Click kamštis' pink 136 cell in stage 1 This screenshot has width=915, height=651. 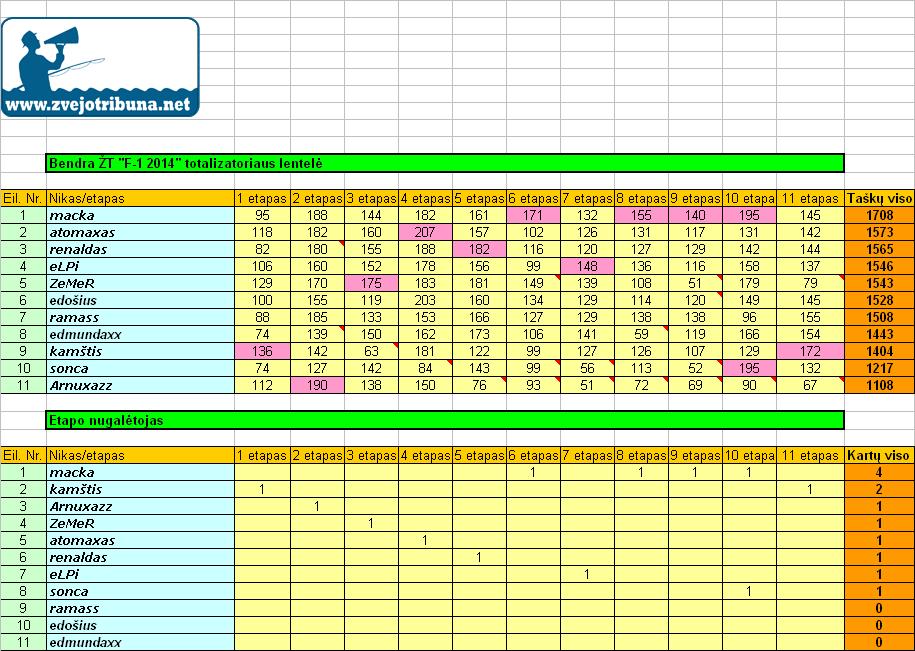coord(262,351)
